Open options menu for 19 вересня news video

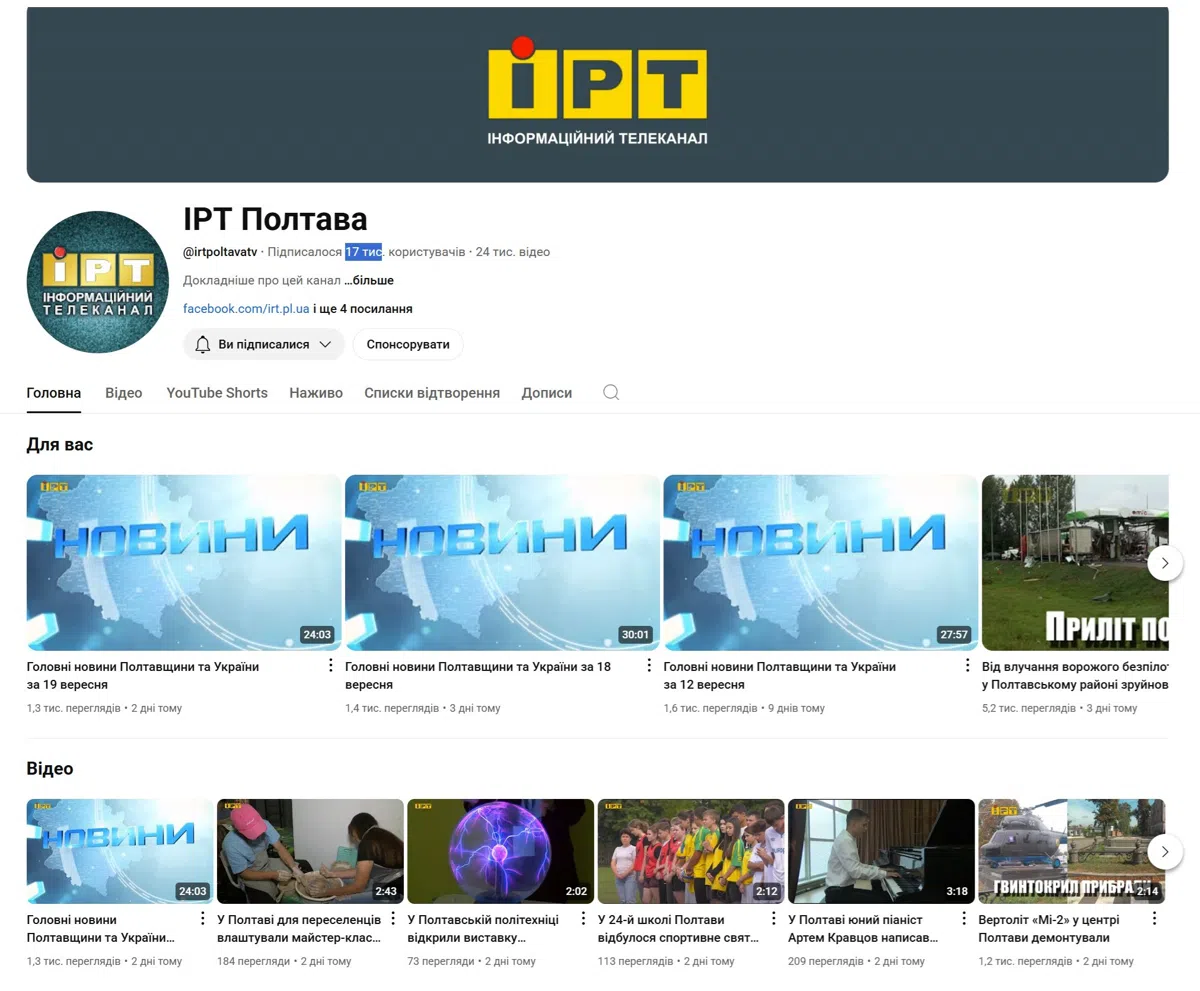(331, 666)
